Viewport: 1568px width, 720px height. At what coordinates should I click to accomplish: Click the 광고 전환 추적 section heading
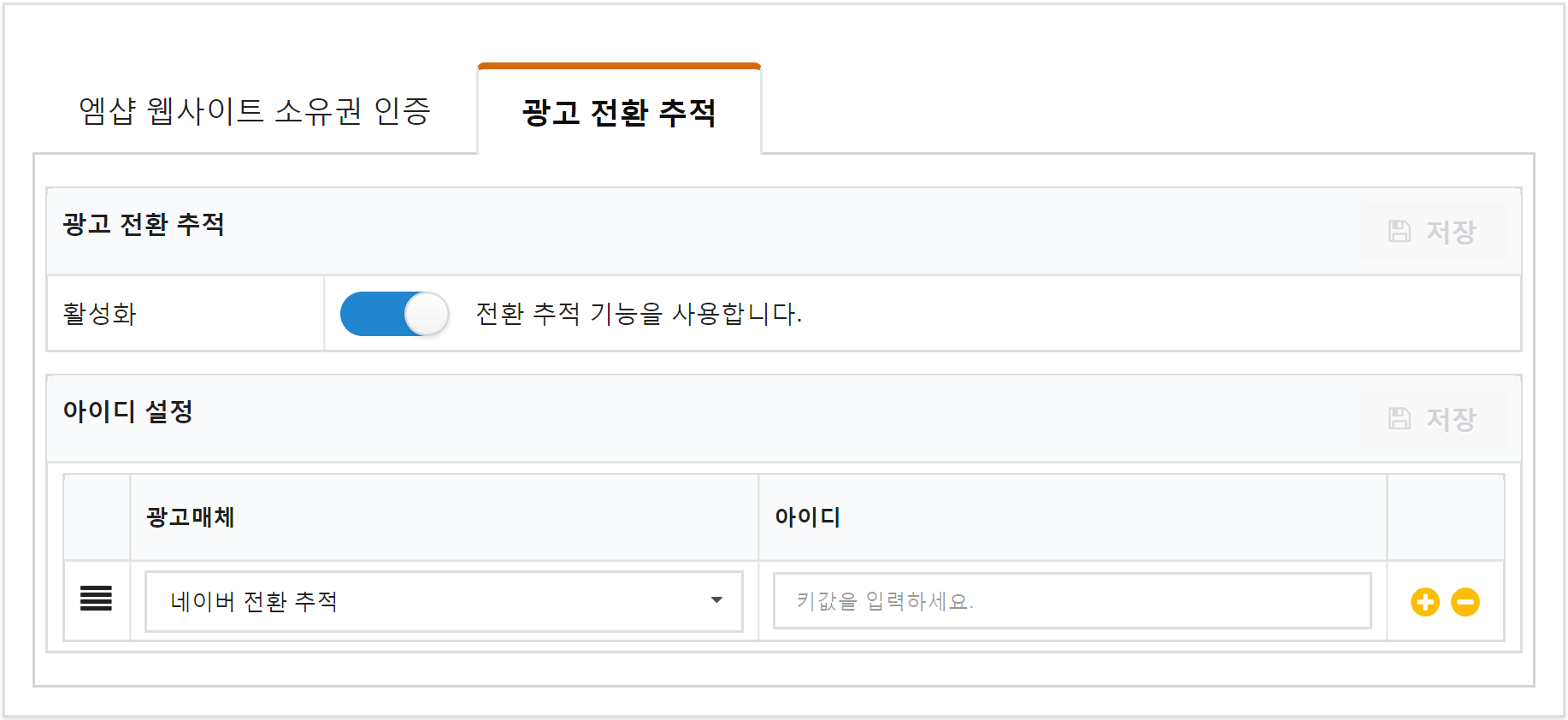tap(144, 224)
